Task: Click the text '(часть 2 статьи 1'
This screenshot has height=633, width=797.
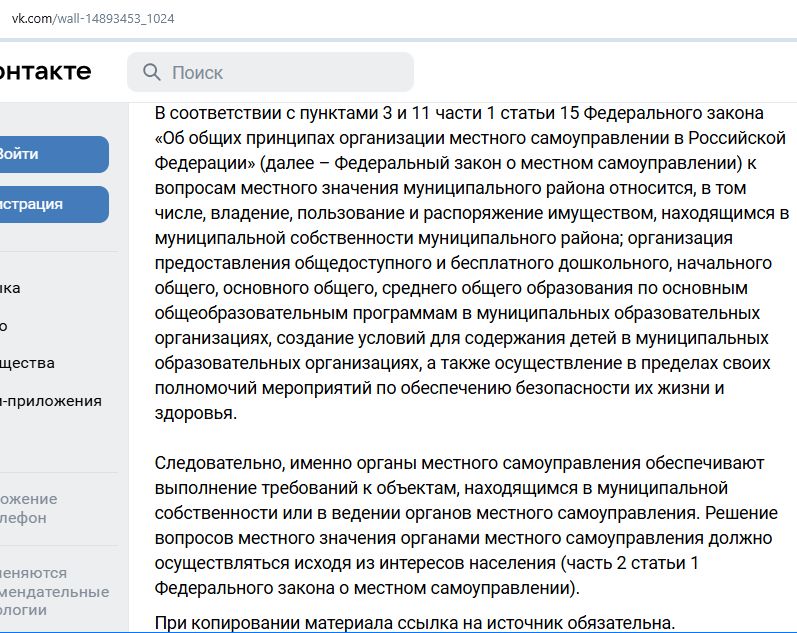Action: pyautogui.click(x=629, y=563)
